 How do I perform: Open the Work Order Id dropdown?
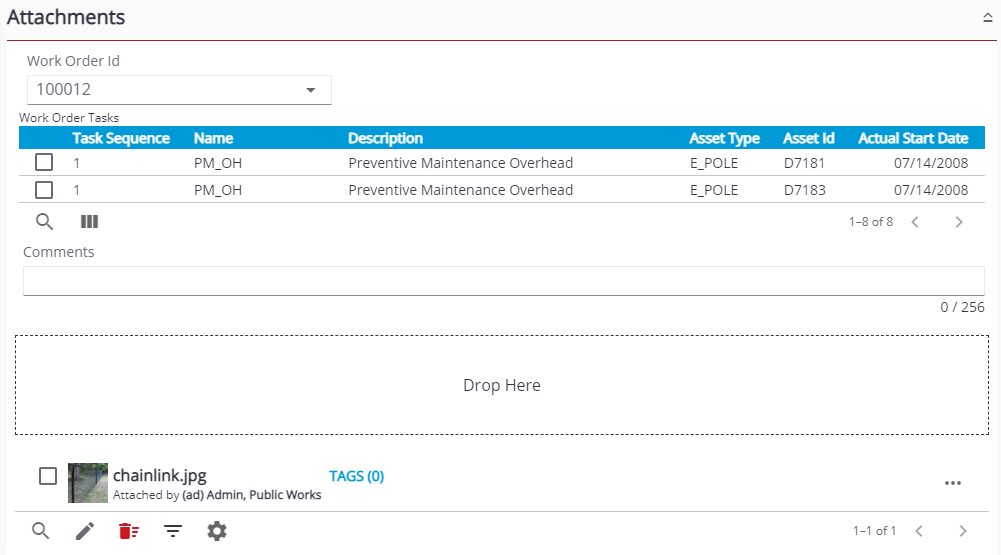tap(311, 90)
